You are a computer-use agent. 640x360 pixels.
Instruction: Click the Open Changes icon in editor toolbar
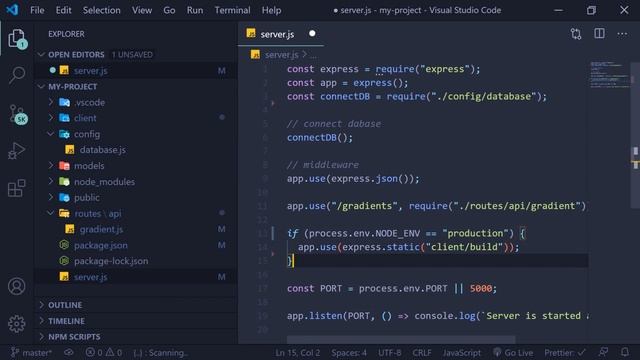coord(576,34)
